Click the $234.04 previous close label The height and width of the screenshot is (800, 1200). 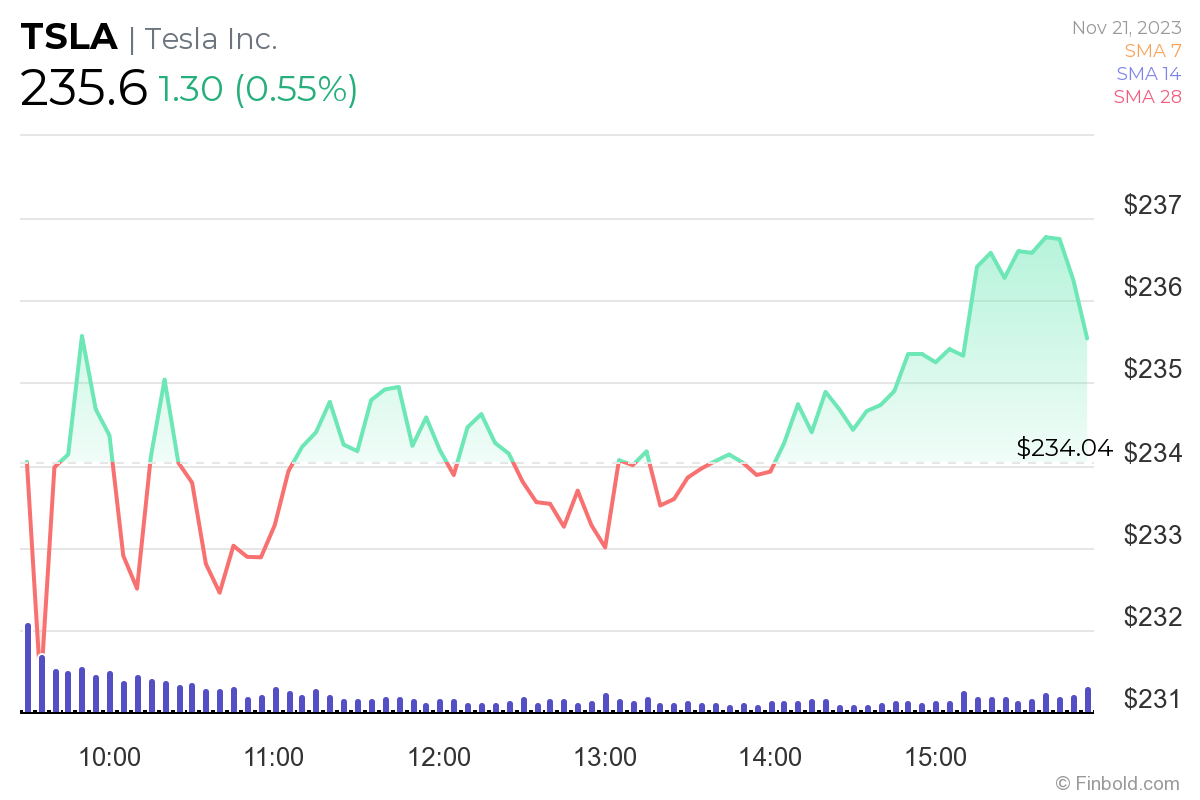tap(1064, 448)
